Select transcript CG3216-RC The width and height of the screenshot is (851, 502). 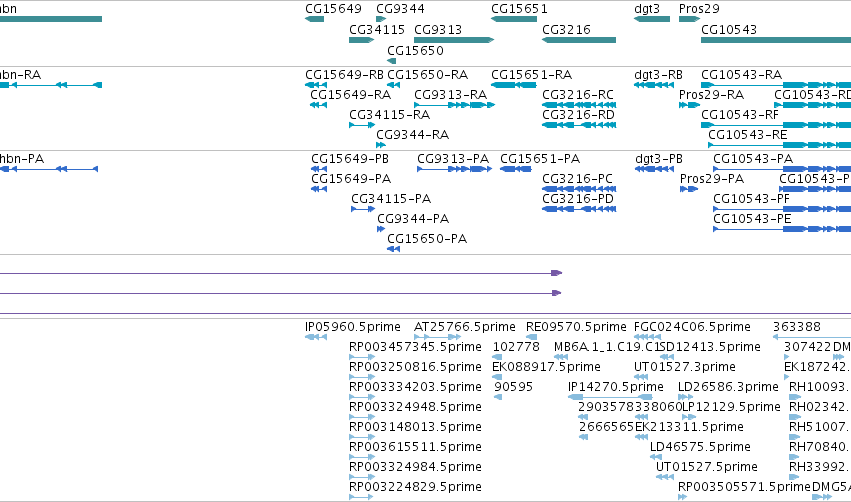tap(578, 94)
